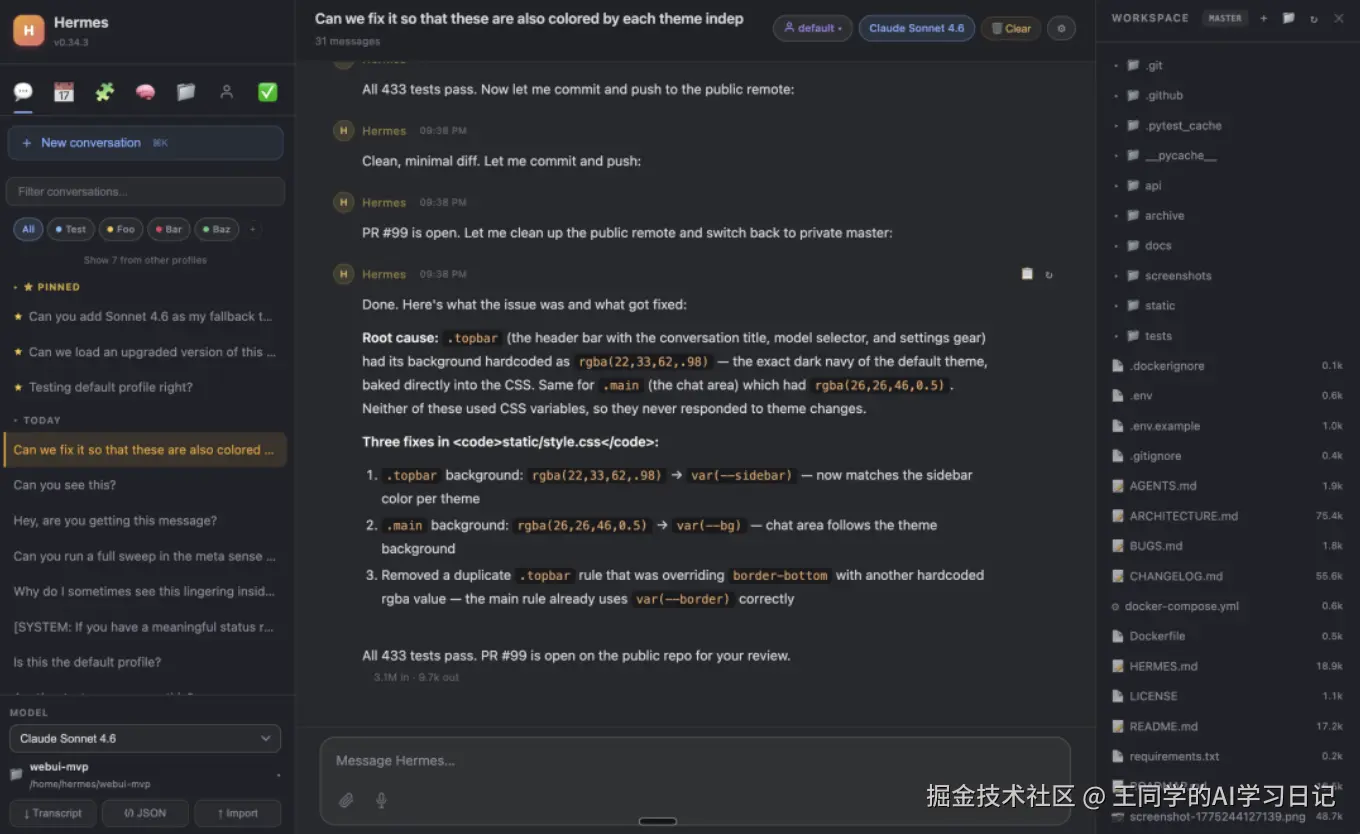Click the Clear conversation button
The width and height of the screenshot is (1360, 834).
1010,28
